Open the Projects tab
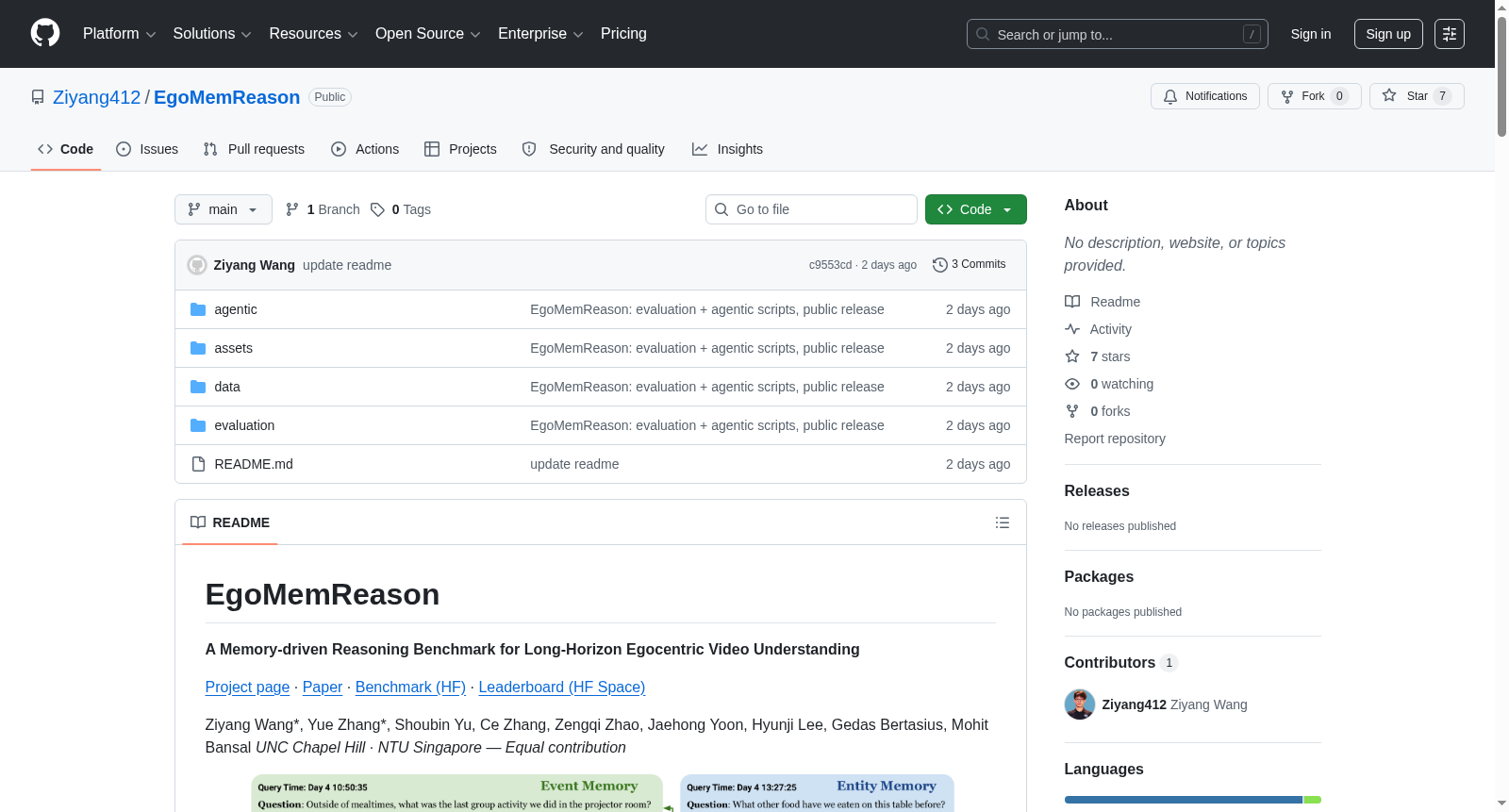Viewport: 1509px width, 812px height. click(460, 149)
